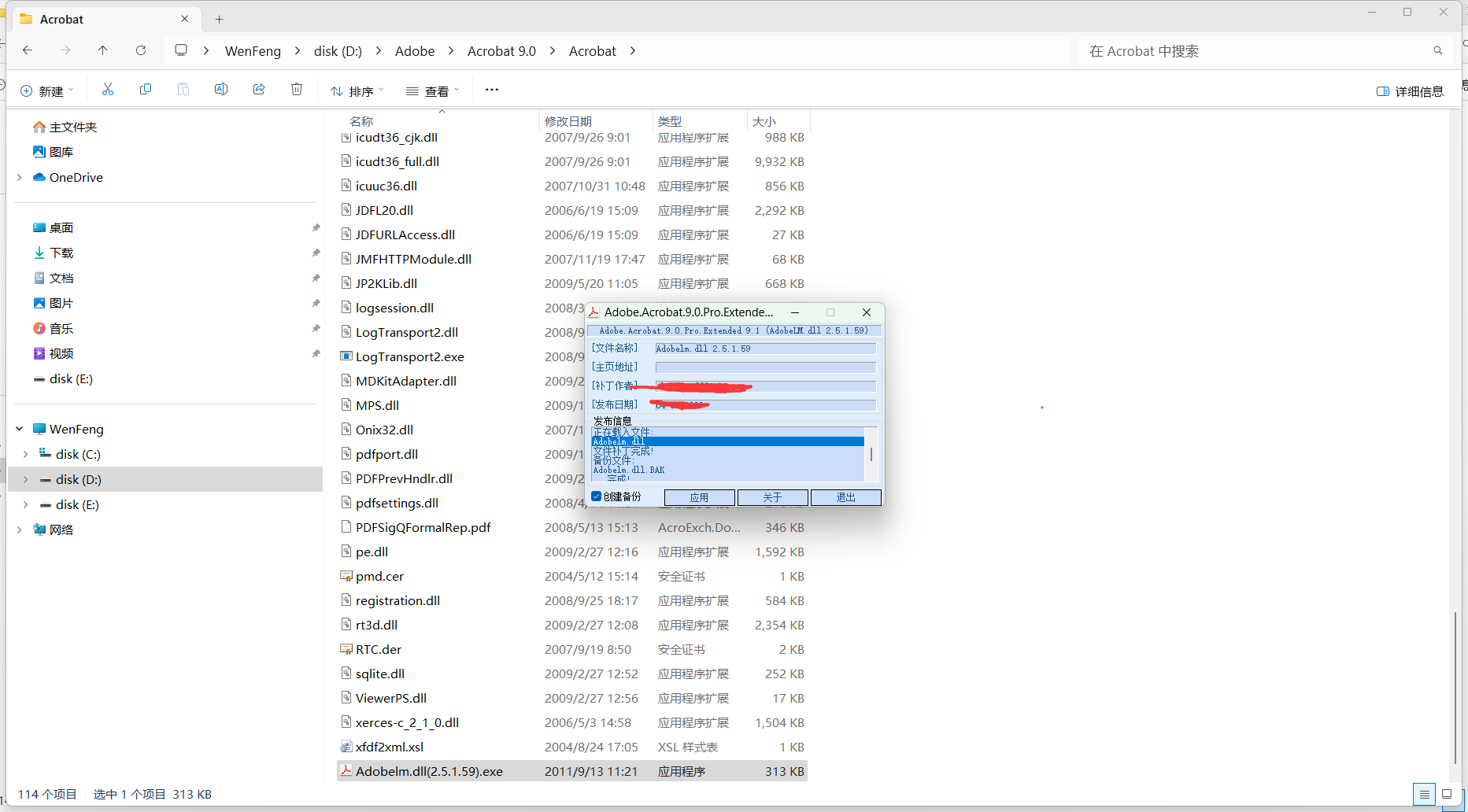Open 文档 documents in quick access

pos(54,278)
